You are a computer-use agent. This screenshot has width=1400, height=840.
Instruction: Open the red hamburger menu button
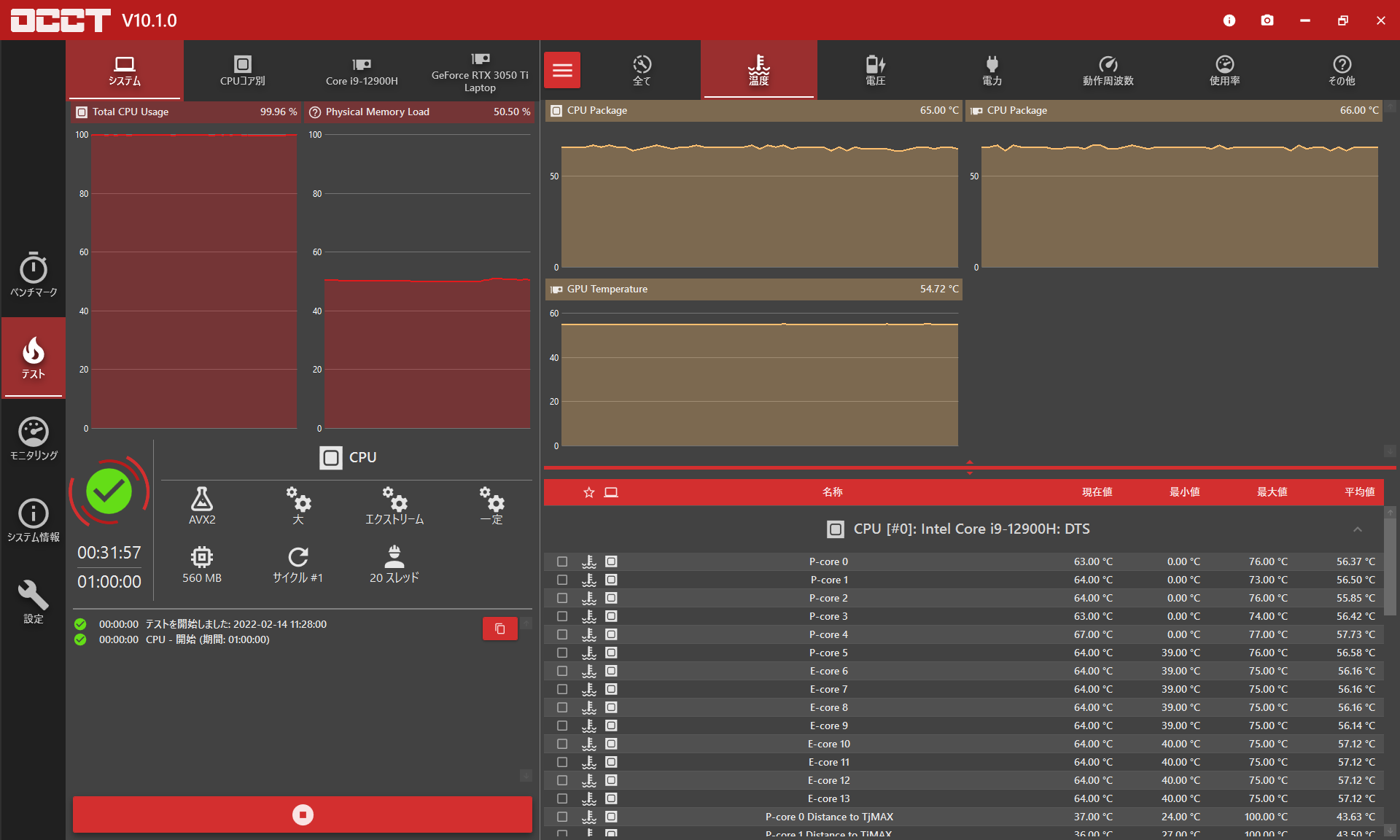point(562,70)
